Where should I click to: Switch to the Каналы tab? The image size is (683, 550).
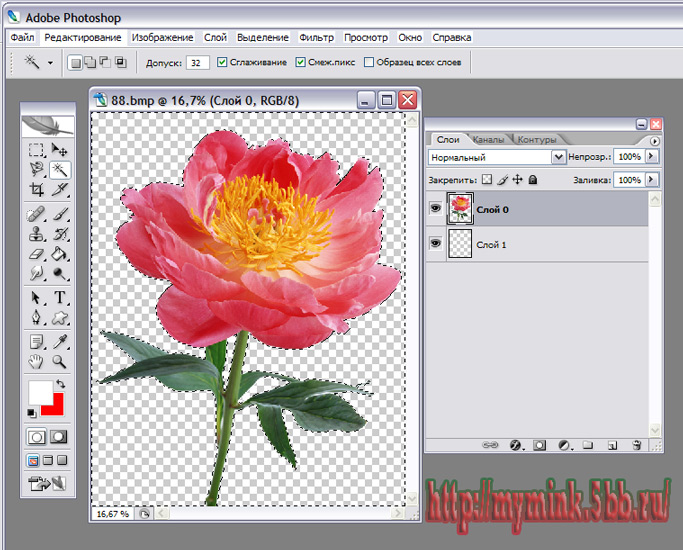click(x=488, y=140)
